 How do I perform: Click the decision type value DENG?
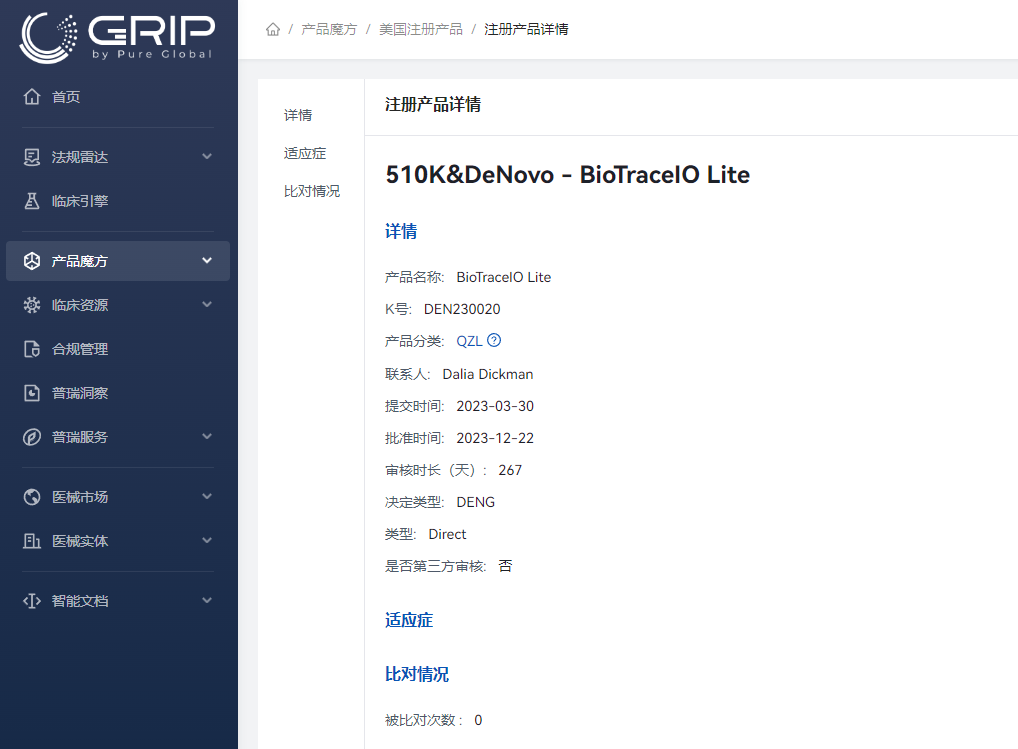point(476,502)
